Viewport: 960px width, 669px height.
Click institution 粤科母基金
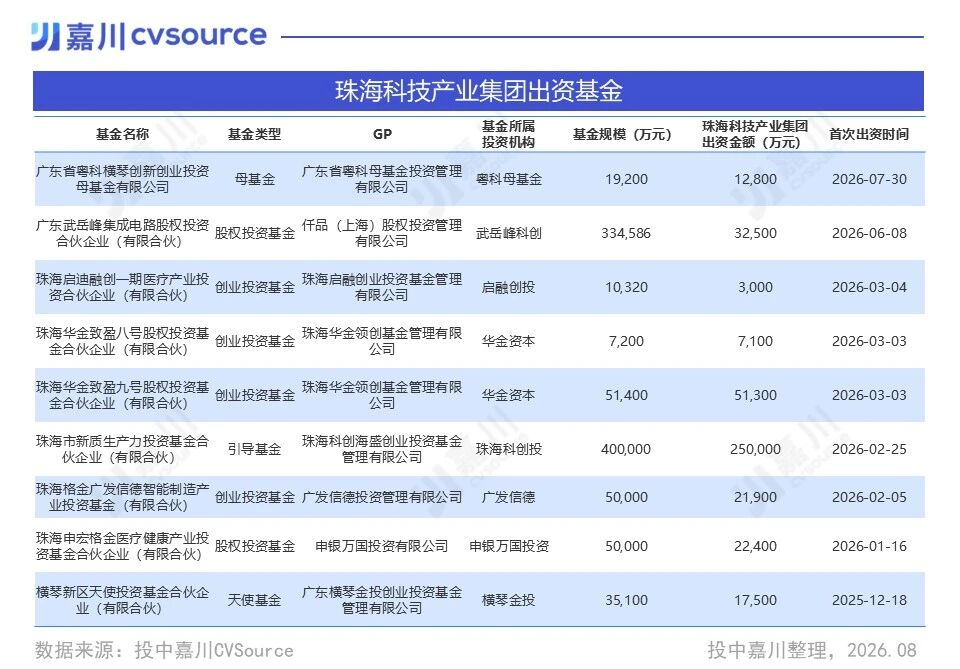tap(509, 179)
